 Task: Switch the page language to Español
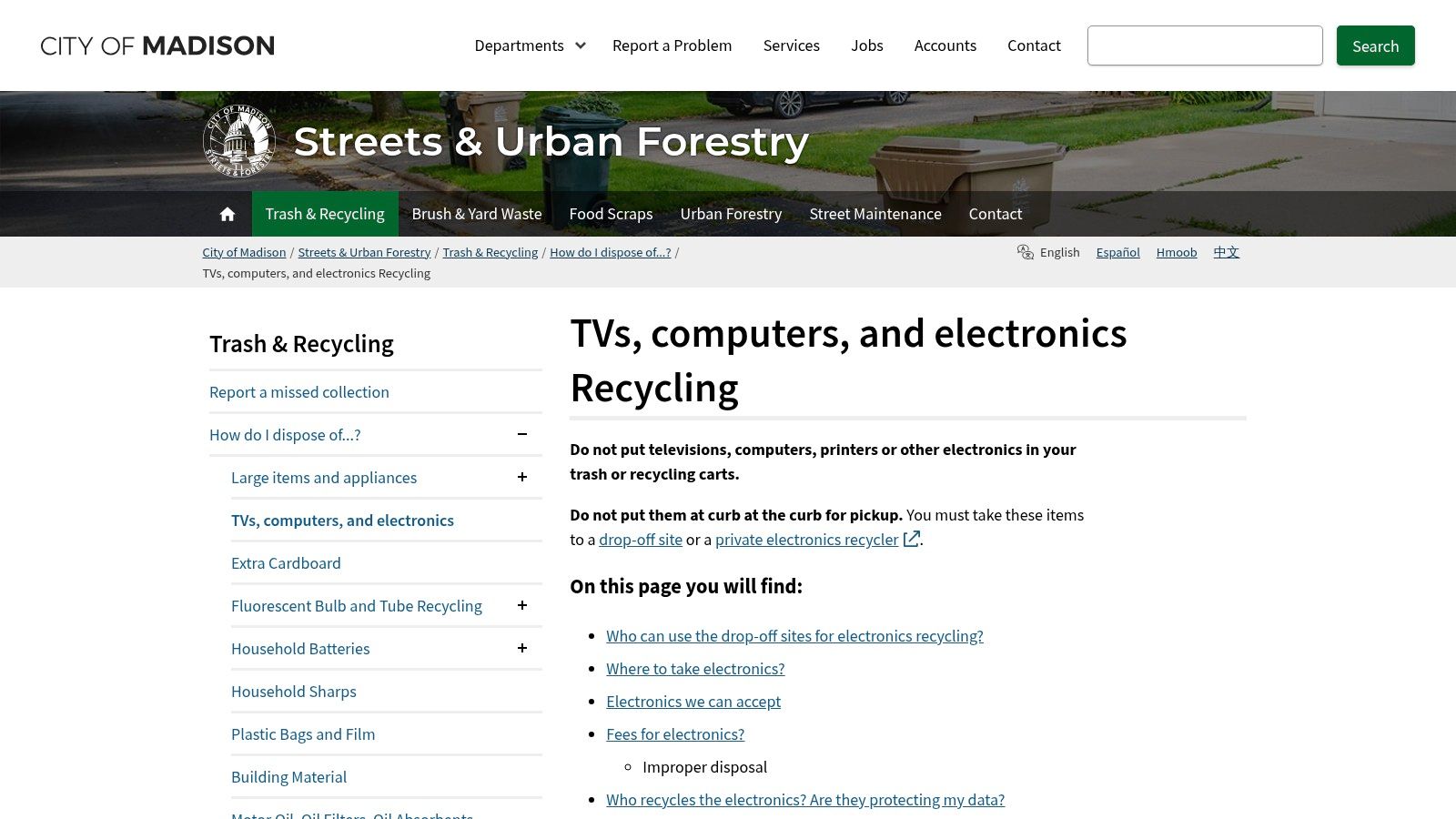click(x=1117, y=252)
